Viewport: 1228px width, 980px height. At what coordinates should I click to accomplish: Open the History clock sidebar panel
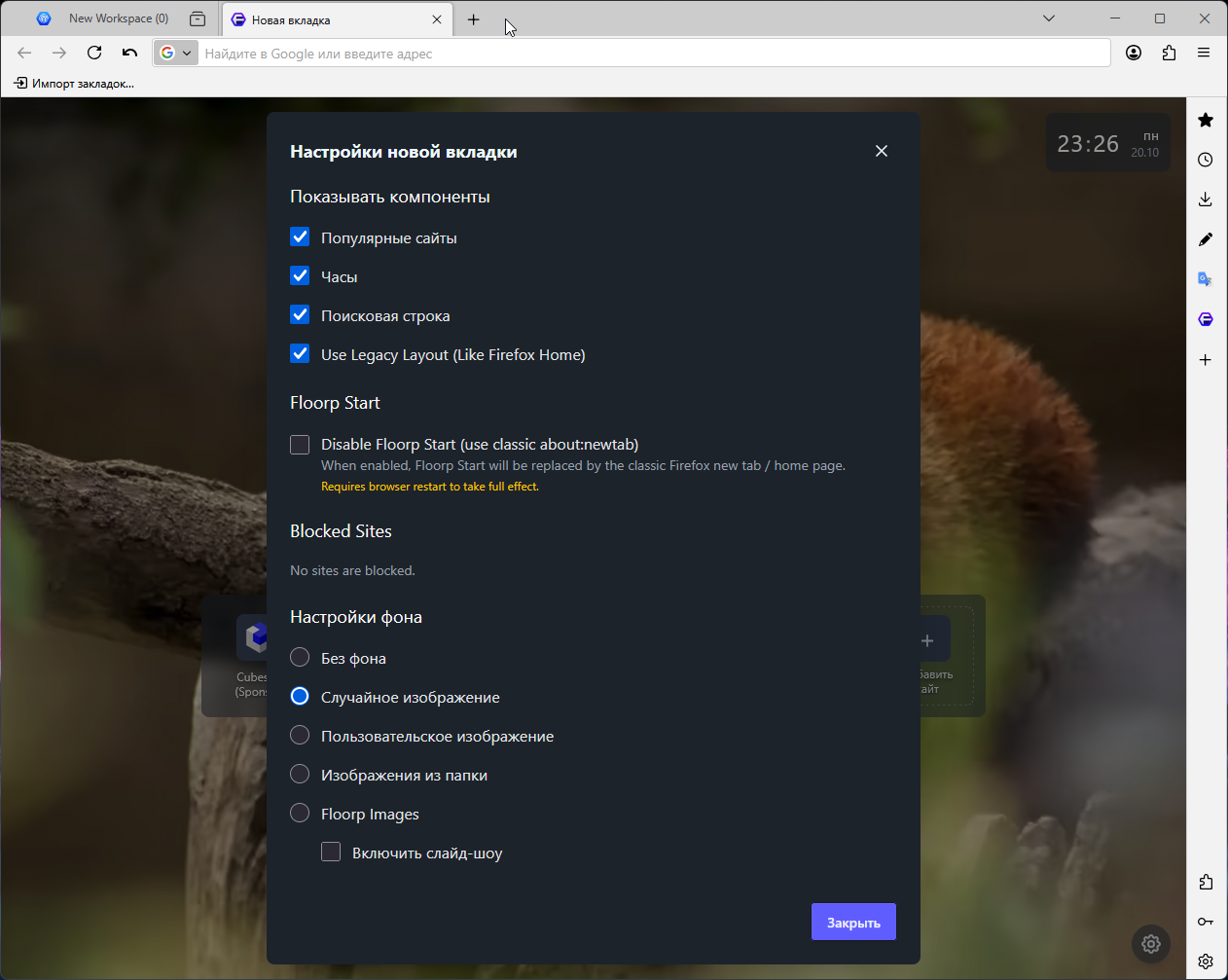(x=1206, y=160)
